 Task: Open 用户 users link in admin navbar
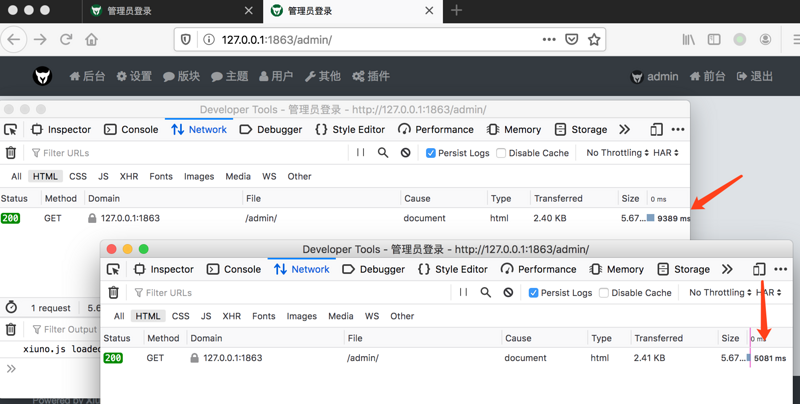click(276, 77)
